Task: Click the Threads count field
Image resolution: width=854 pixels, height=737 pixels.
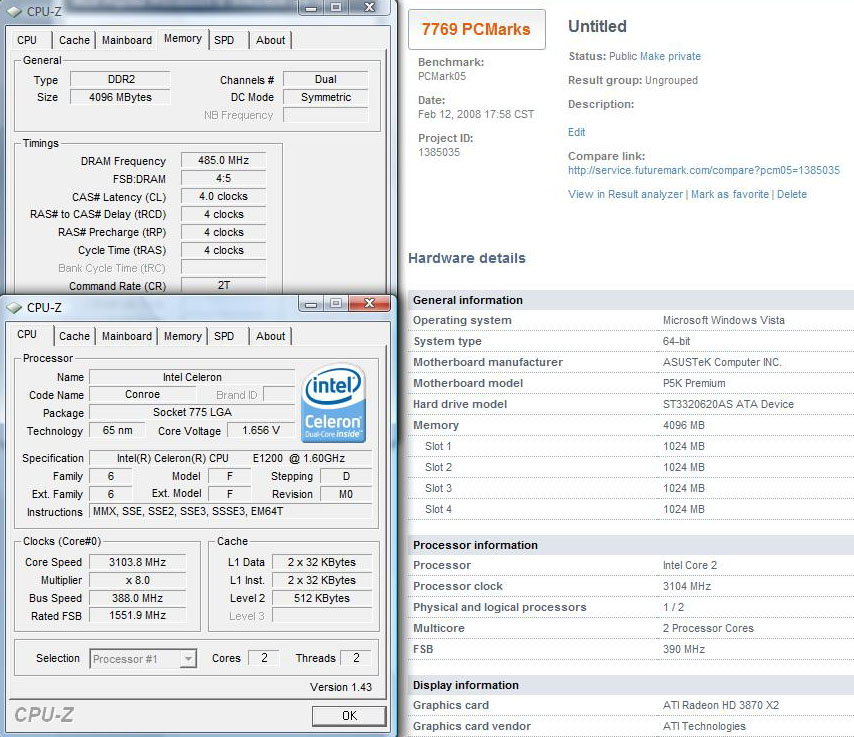Action: tap(356, 658)
